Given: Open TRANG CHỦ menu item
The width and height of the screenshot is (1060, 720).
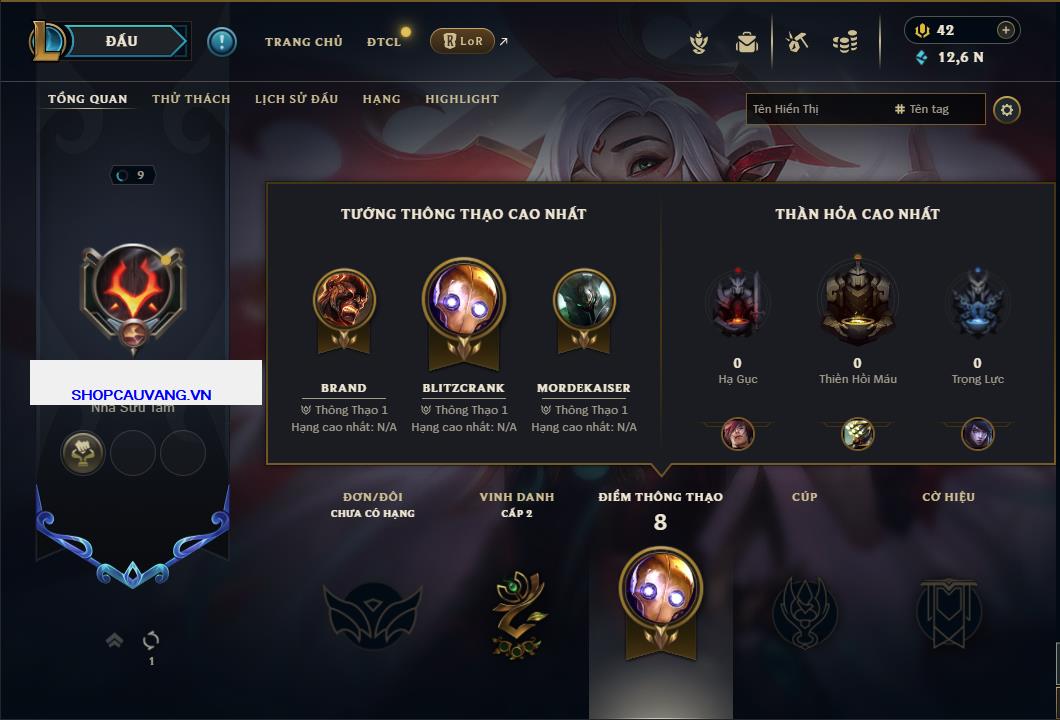Looking at the screenshot, I should (x=304, y=42).
